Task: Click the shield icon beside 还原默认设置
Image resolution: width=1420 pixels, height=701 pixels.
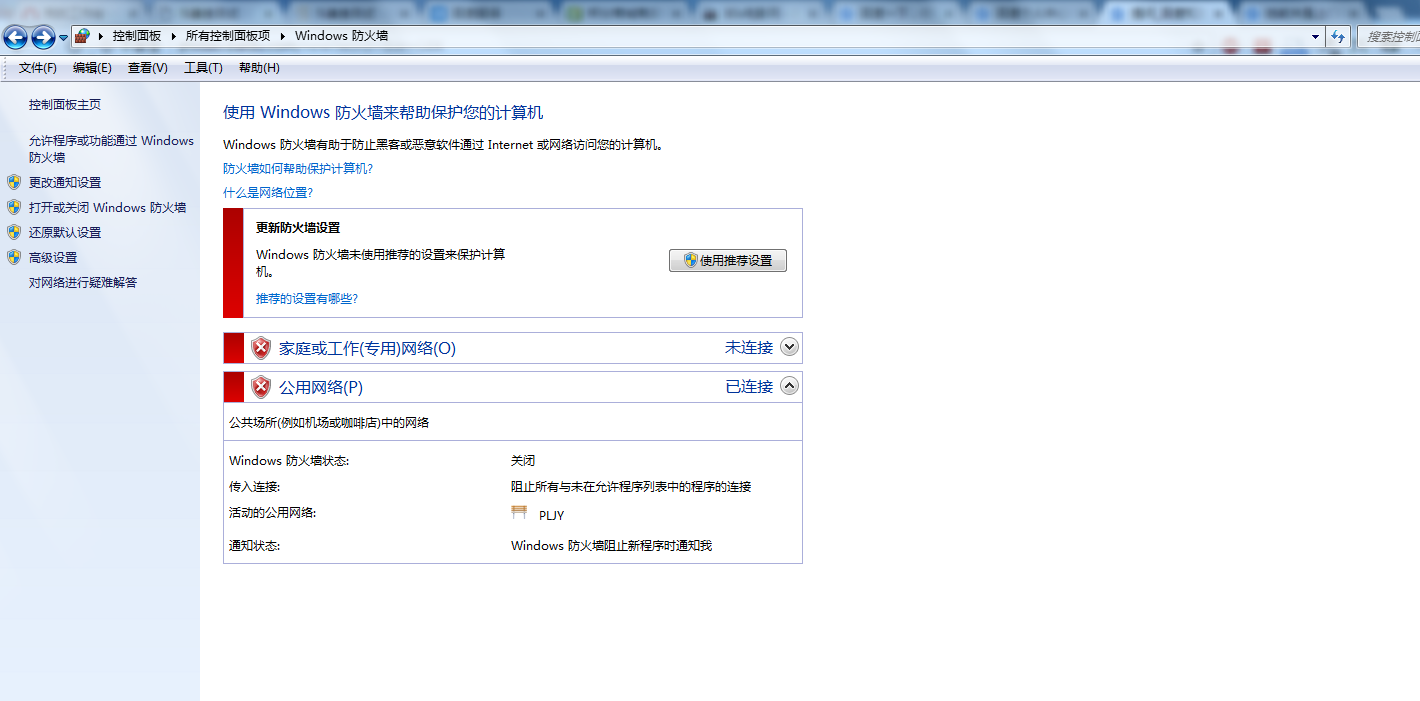Action: [14, 232]
